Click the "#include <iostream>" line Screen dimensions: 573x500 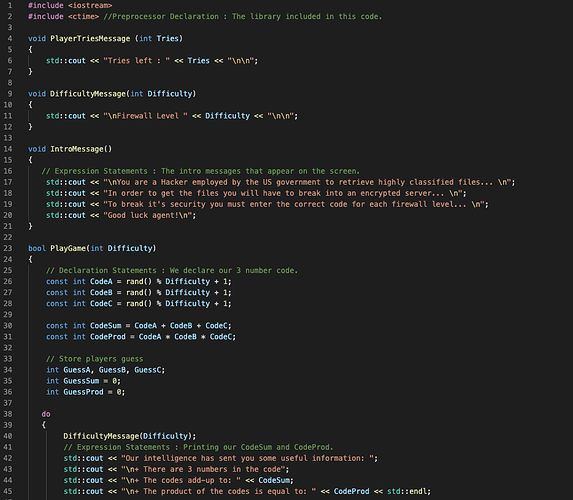pos(70,5)
